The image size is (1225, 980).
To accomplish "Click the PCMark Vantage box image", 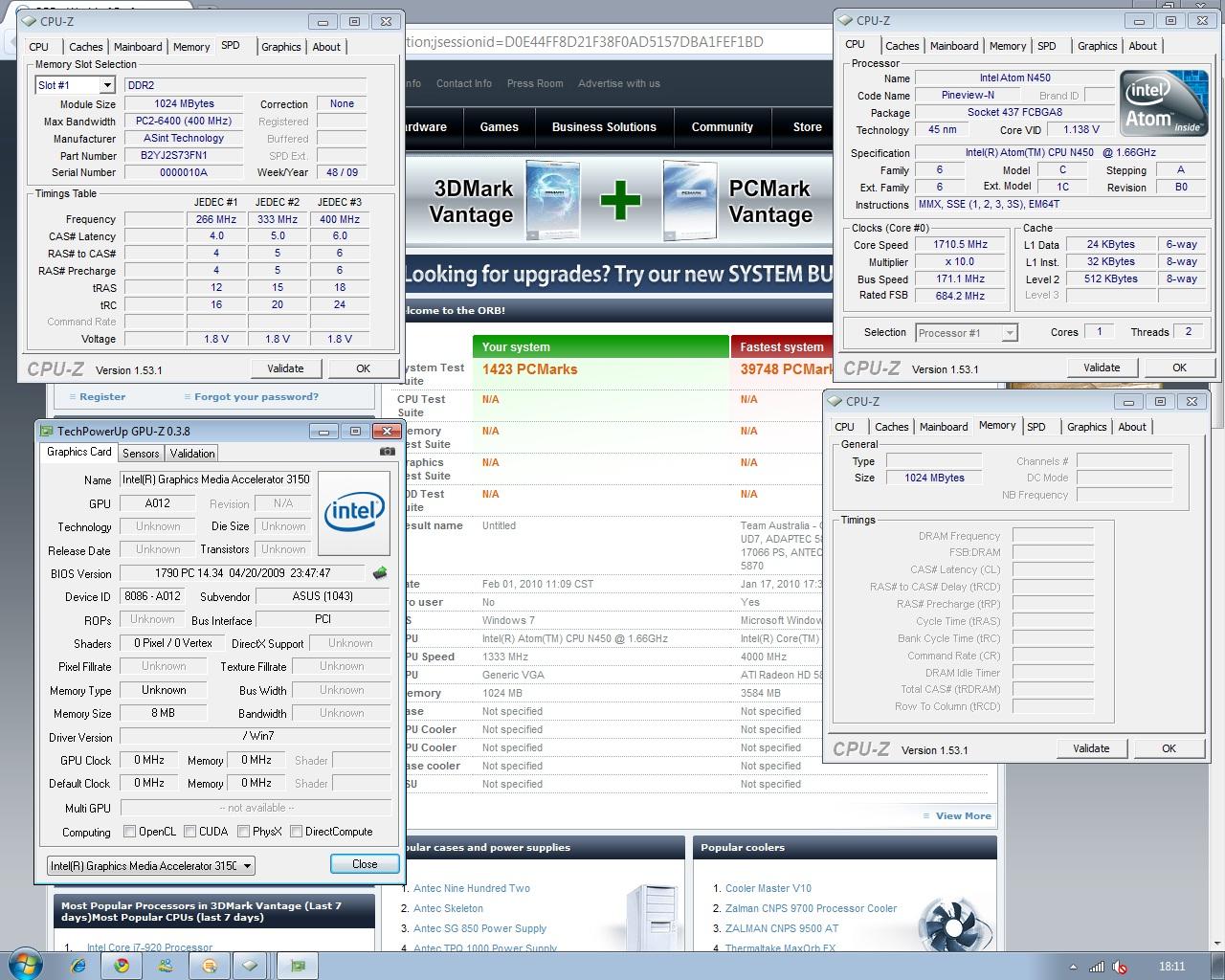I will click(x=690, y=202).
